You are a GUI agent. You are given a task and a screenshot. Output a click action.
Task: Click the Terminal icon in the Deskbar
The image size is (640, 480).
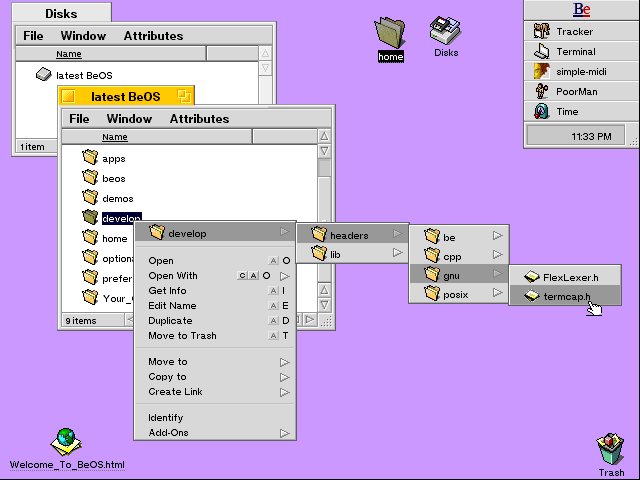tap(542, 51)
